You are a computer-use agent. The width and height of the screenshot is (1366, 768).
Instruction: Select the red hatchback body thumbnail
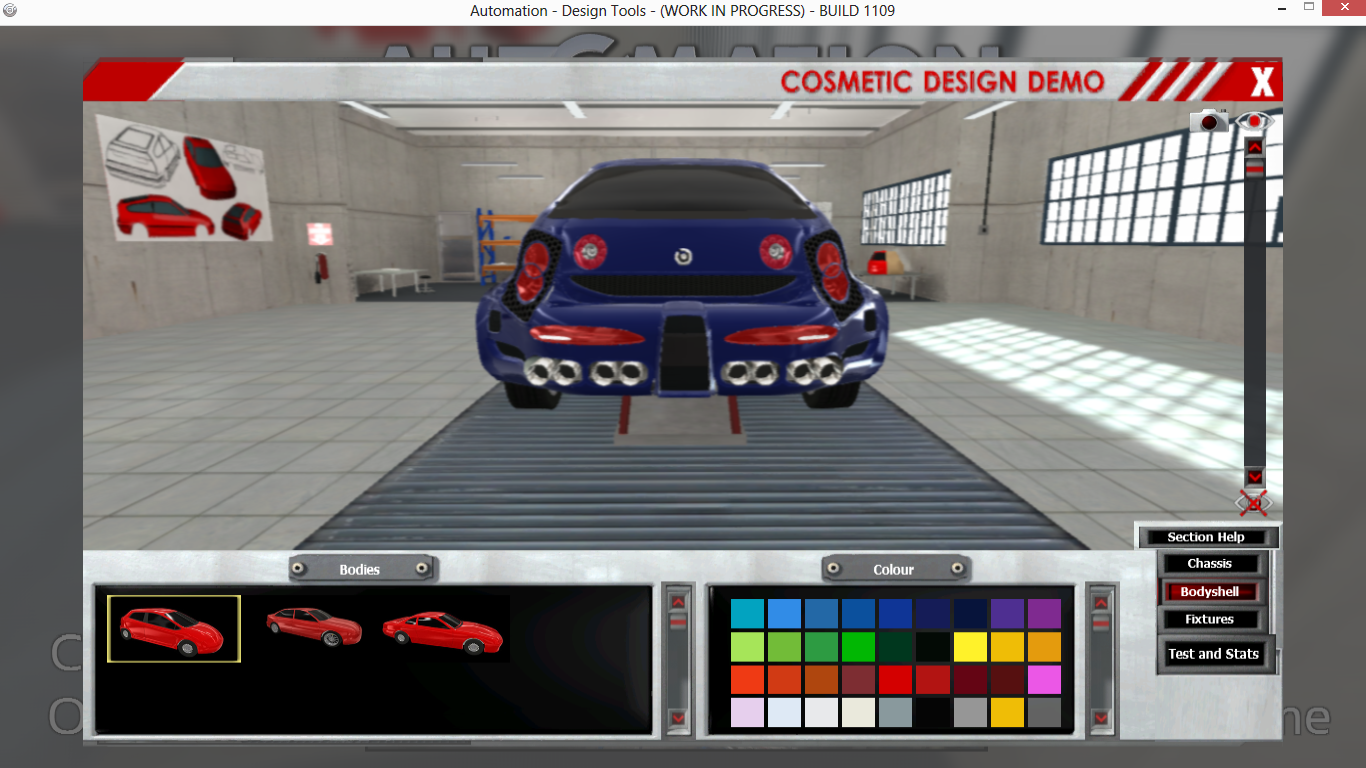click(174, 629)
